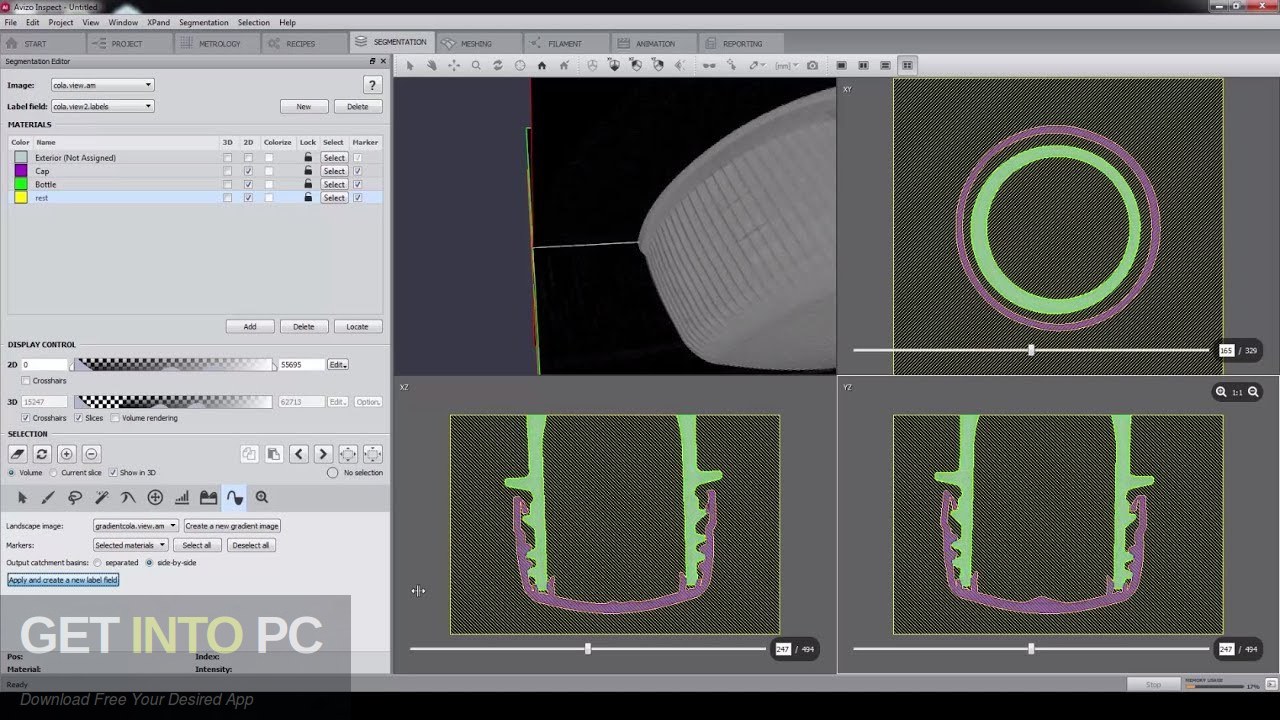Click the home view icon

[542, 65]
